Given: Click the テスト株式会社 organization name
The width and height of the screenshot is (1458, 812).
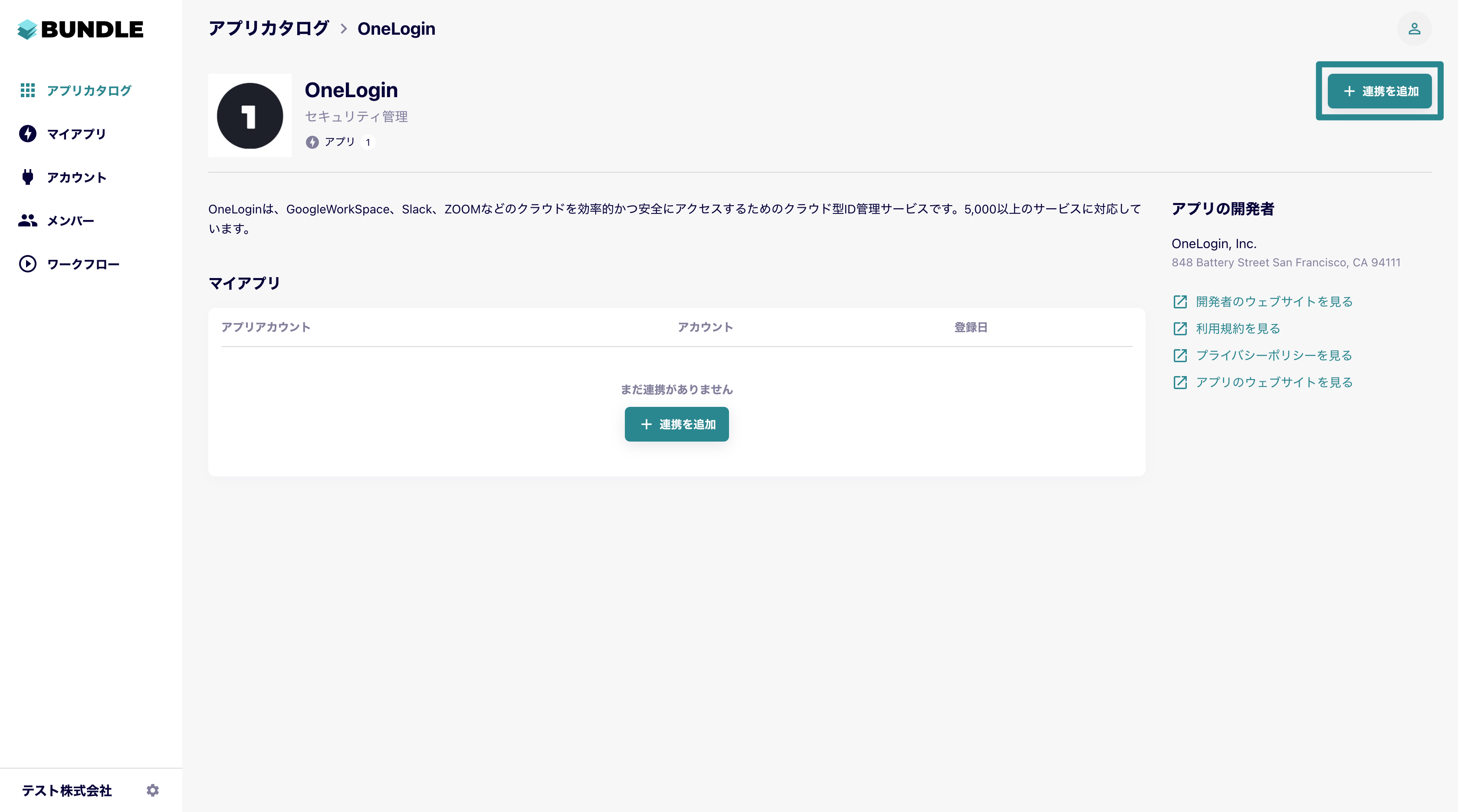Looking at the screenshot, I should [67, 790].
